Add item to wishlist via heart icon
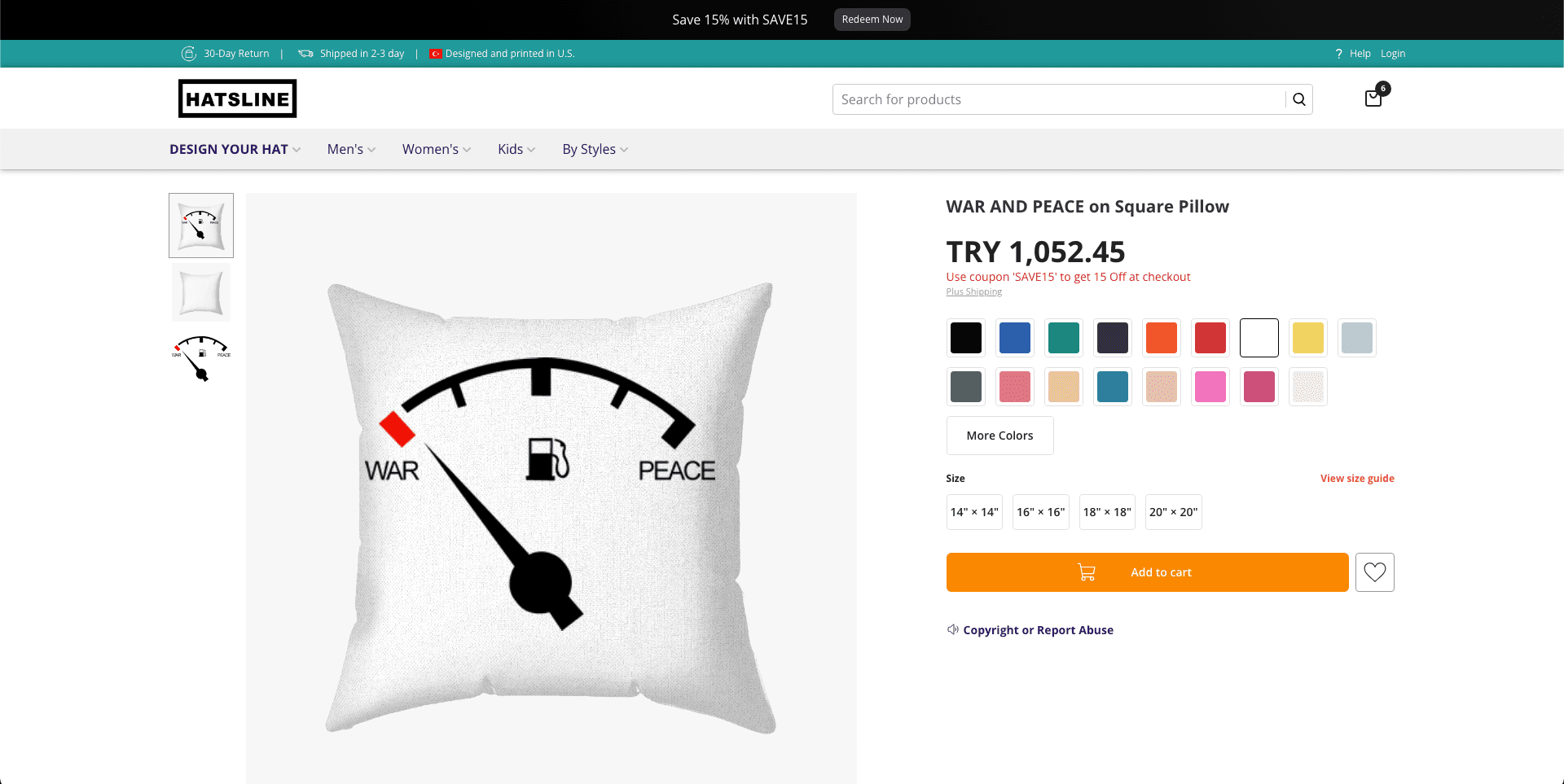The image size is (1564, 784). tap(1374, 572)
